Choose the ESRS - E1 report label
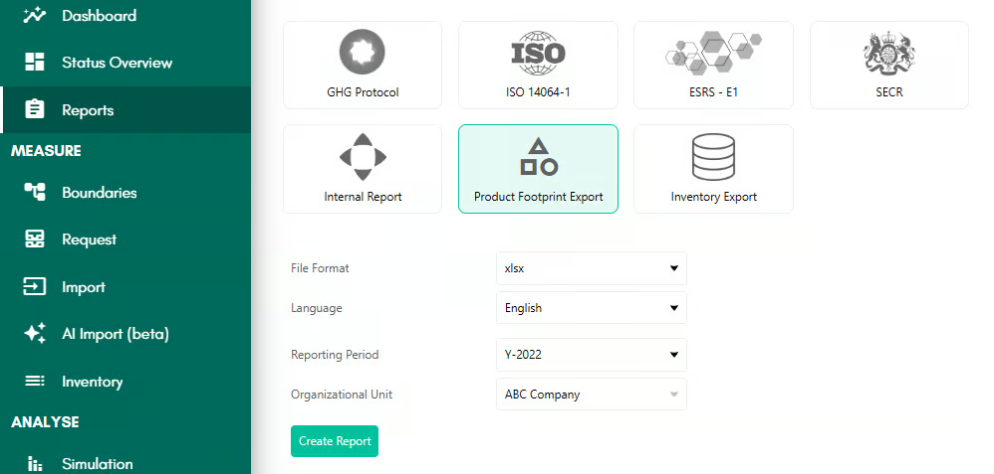The height and width of the screenshot is (474, 994). [713, 92]
